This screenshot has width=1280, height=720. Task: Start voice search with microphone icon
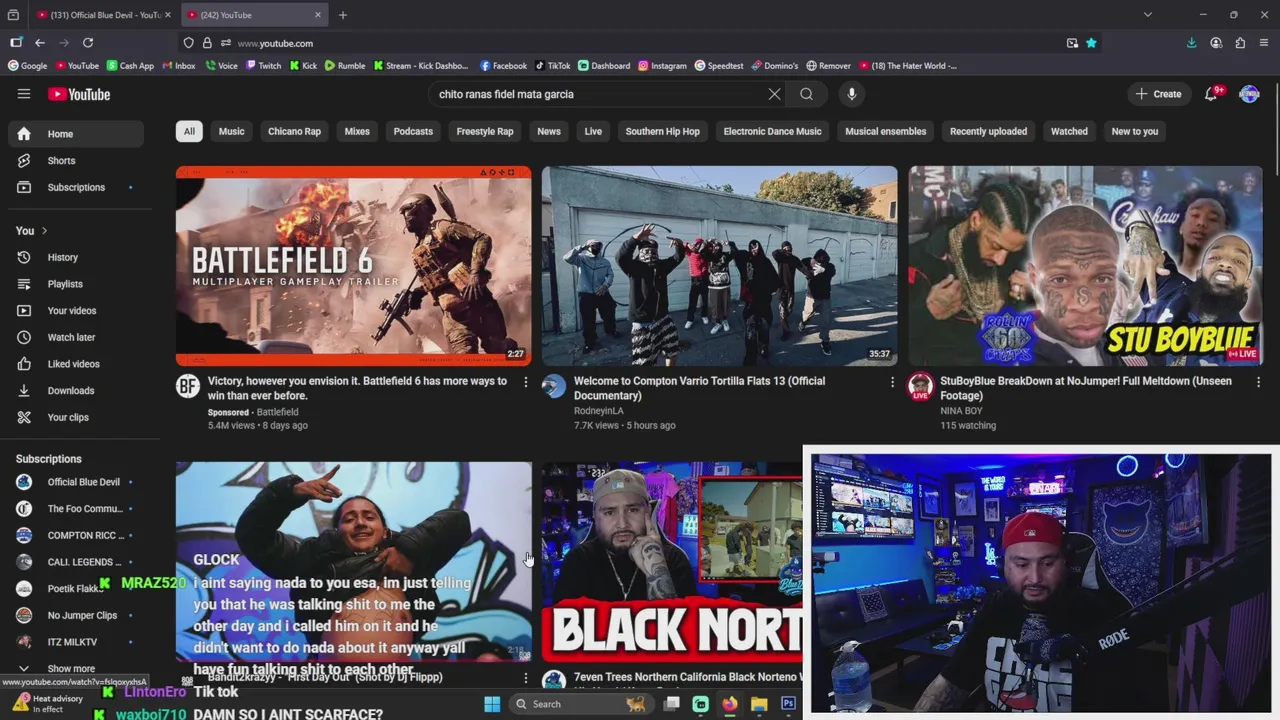(x=852, y=94)
